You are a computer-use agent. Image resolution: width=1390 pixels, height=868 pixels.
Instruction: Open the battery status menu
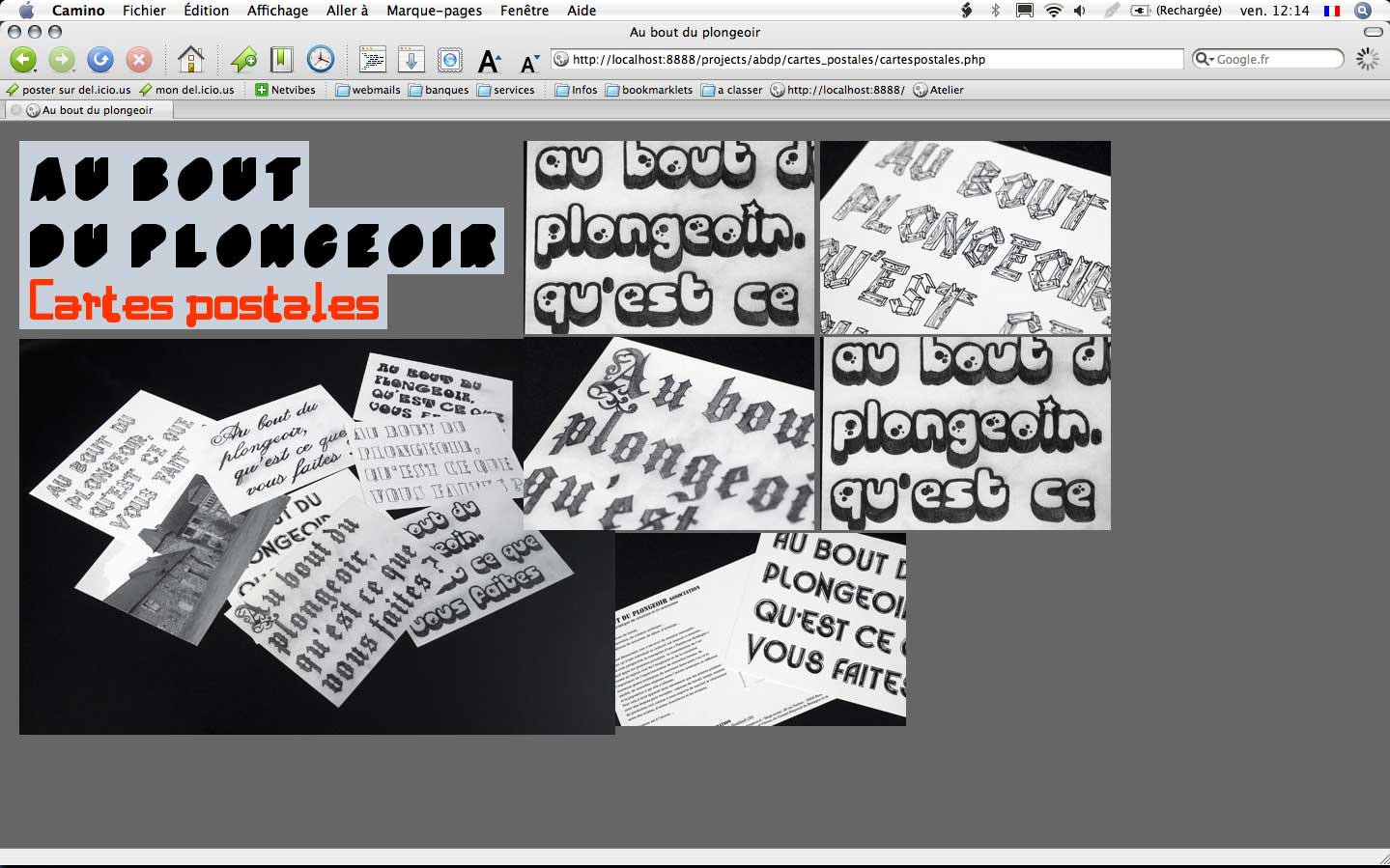click(1176, 11)
